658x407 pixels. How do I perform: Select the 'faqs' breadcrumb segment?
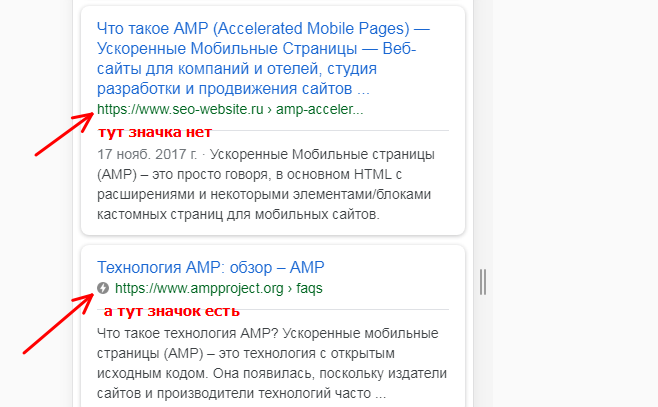click(309, 288)
